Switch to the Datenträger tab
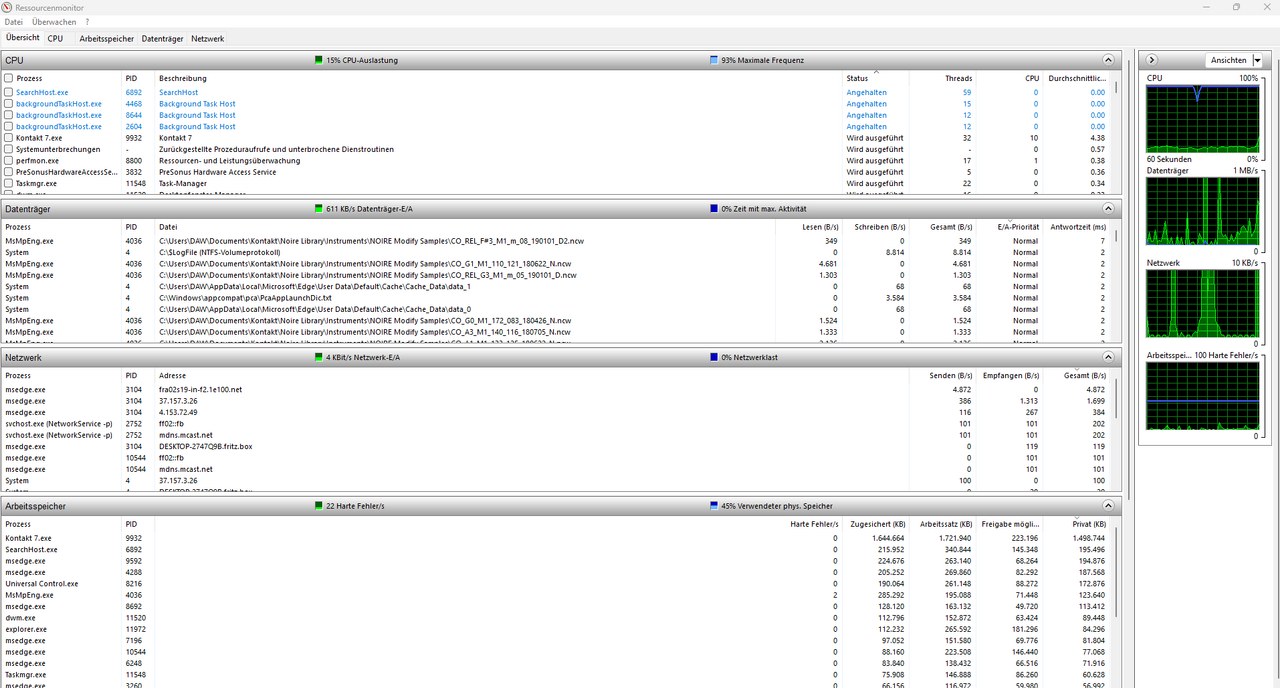Screen dimensions: 1280x688 coord(163,38)
